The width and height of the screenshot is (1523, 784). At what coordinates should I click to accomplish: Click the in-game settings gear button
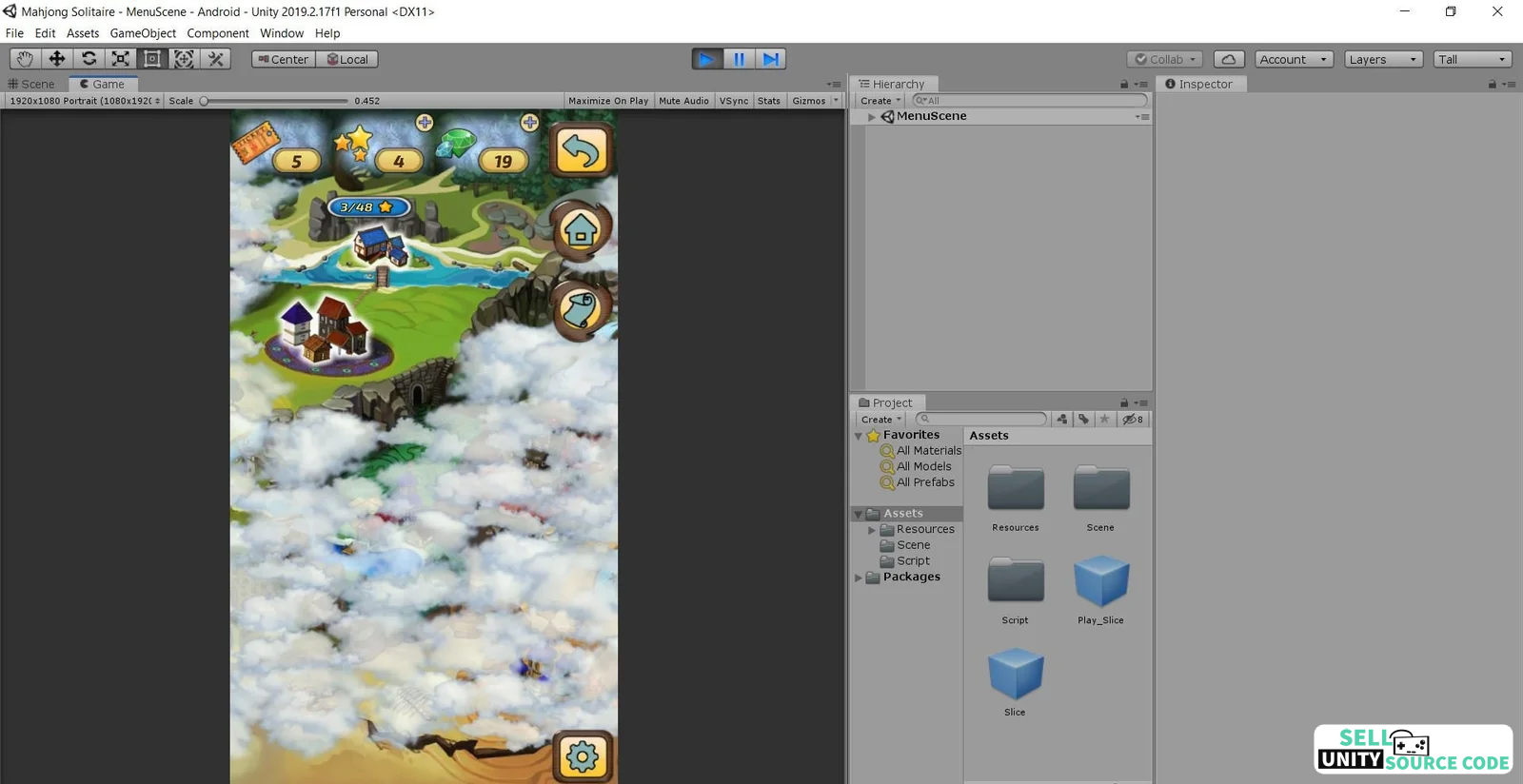point(583,756)
